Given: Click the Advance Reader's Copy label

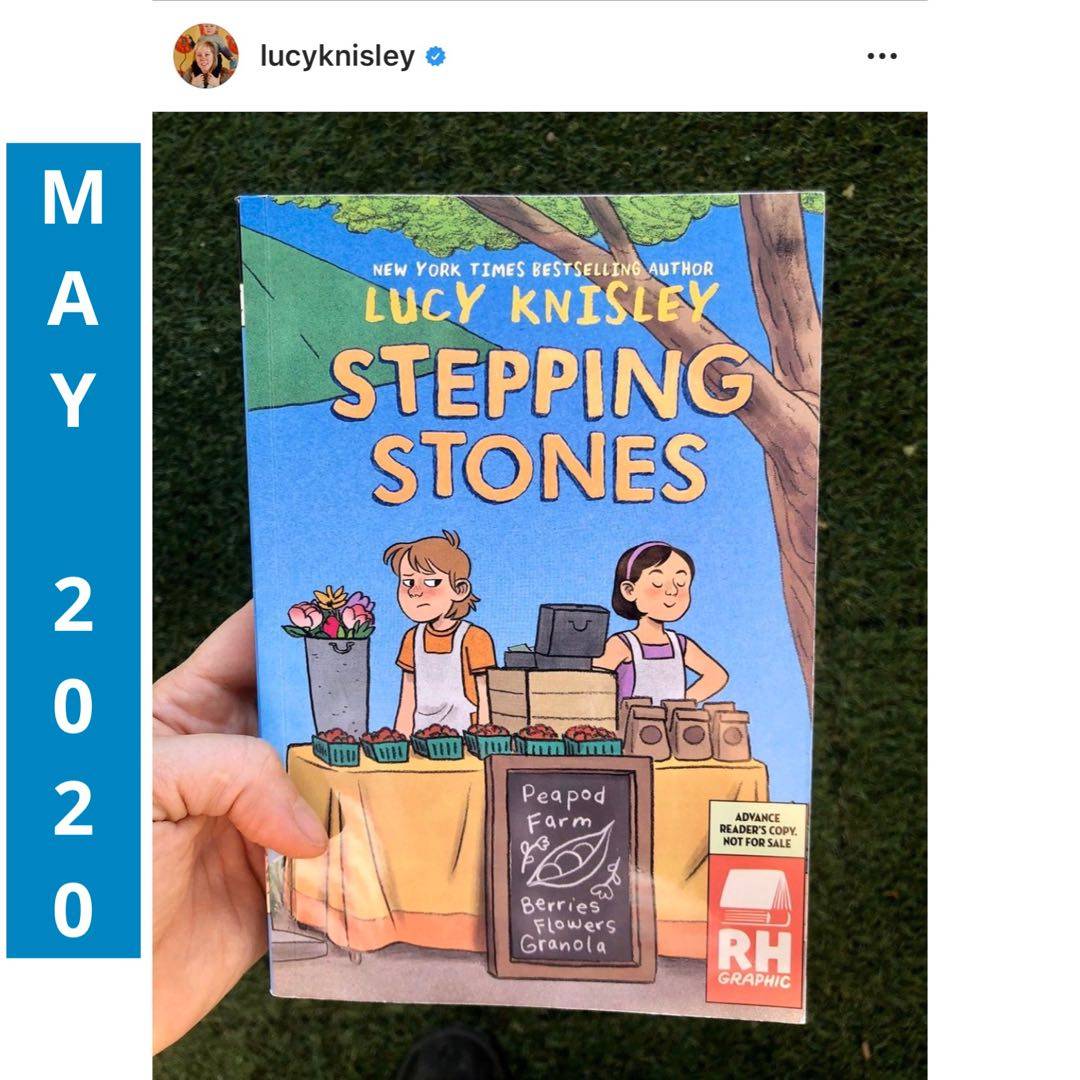Looking at the screenshot, I should [x=757, y=829].
